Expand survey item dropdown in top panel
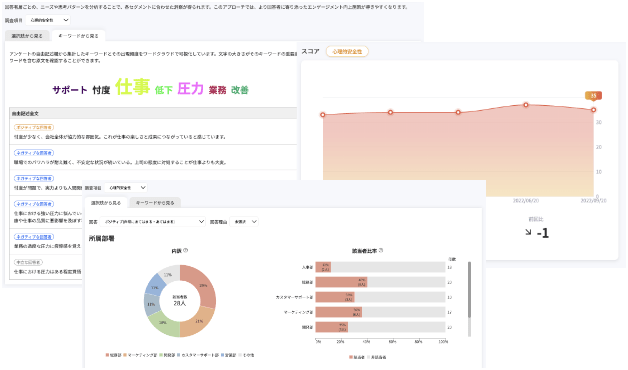This screenshot has width=628, height=370. pyautogui.click(x=48, y=20)
